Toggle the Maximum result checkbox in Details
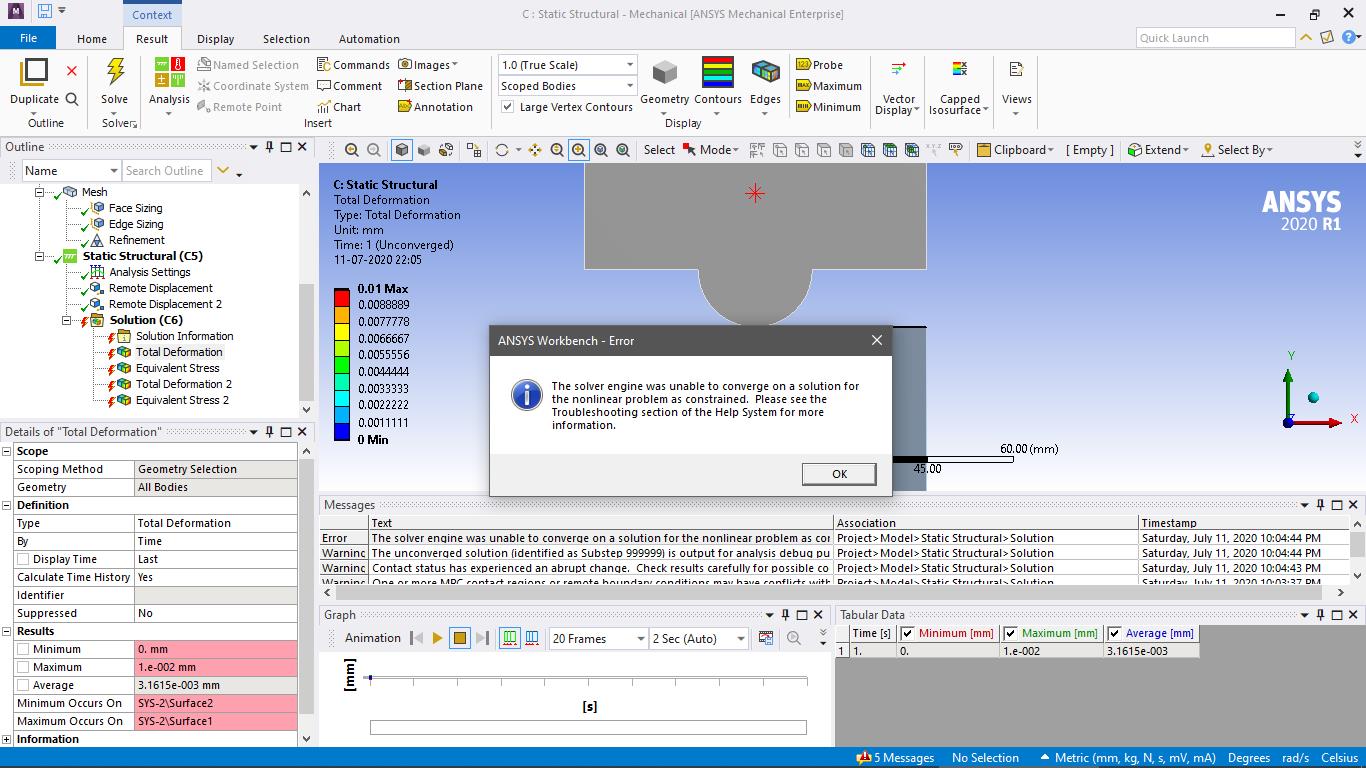 pyautogui.click(x=23, y=667)
